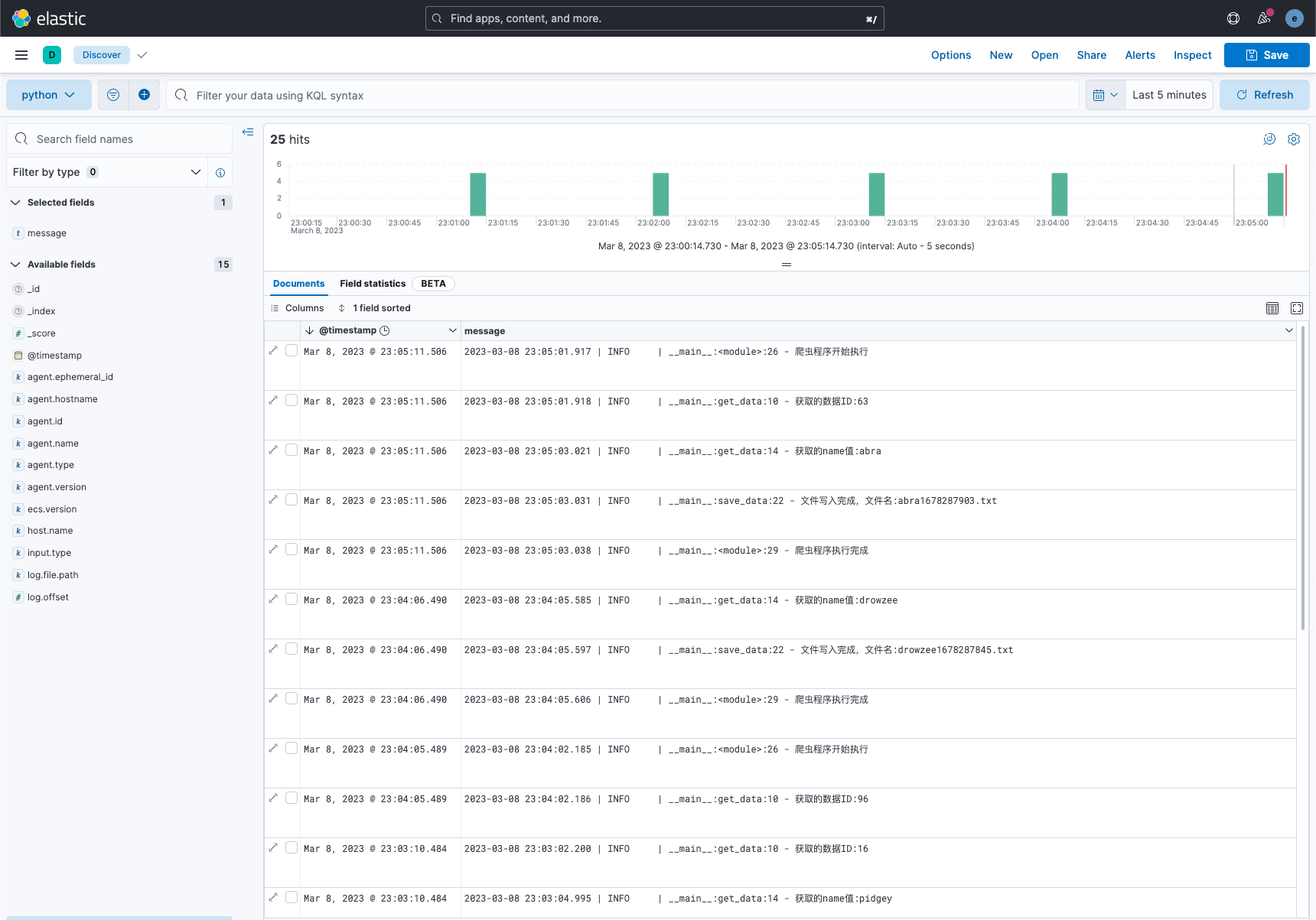Open the Columns selector
1316x920 pixels.
(x=298, y=308)
